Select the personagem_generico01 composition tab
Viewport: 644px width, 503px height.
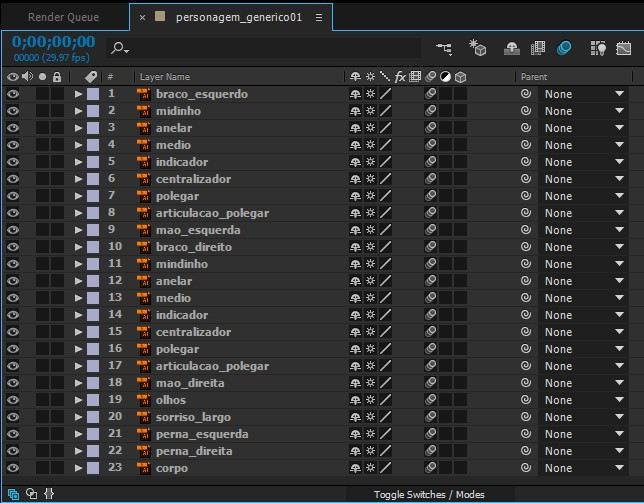(x=239, y=17)
